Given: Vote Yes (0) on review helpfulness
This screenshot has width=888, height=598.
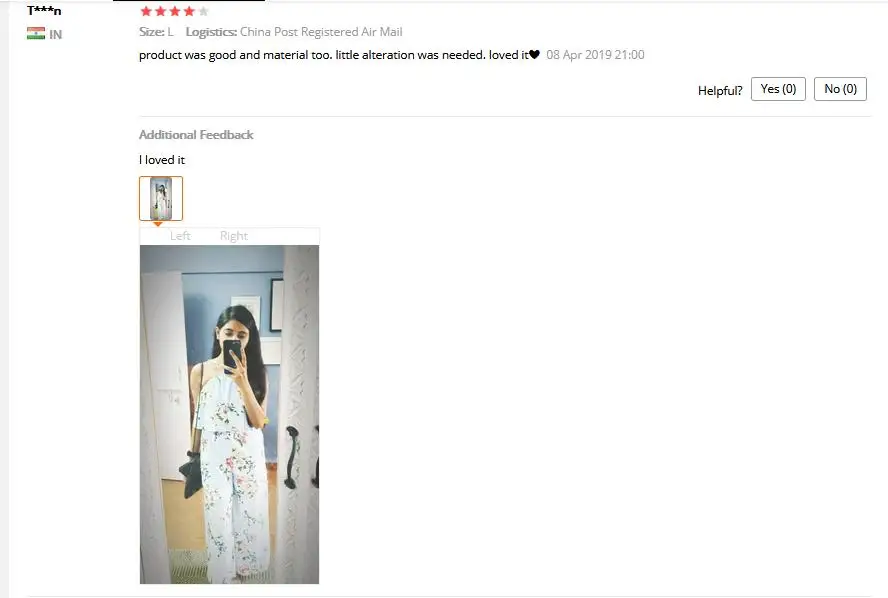Looking at the screenshot, I should coord(778,89).
